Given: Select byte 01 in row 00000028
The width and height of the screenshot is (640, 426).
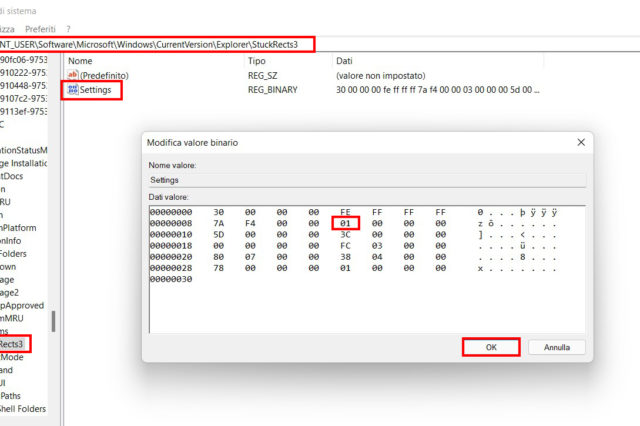Looking at the screenshot, I should coord(345,268).
